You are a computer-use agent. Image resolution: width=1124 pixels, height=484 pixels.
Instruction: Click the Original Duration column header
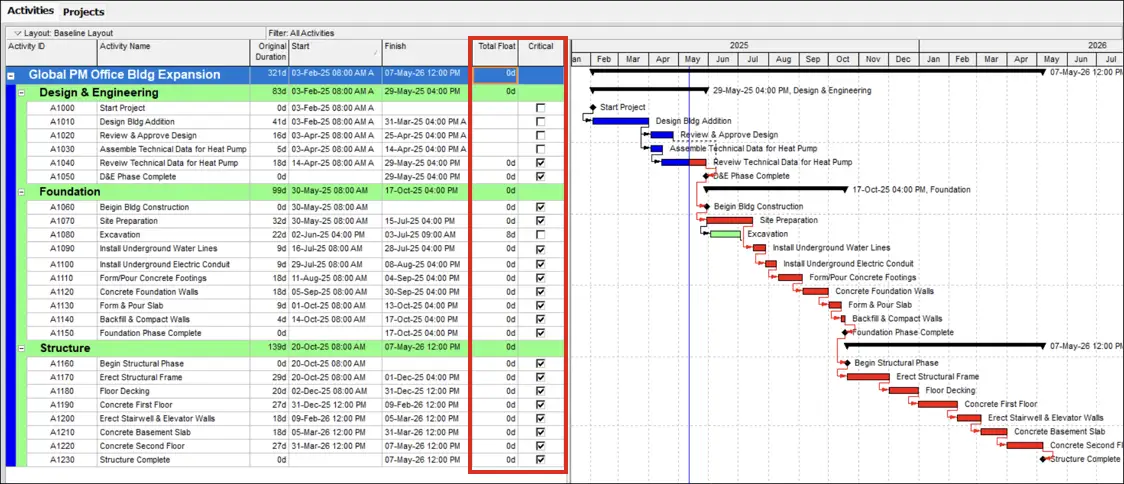[269, 52]
